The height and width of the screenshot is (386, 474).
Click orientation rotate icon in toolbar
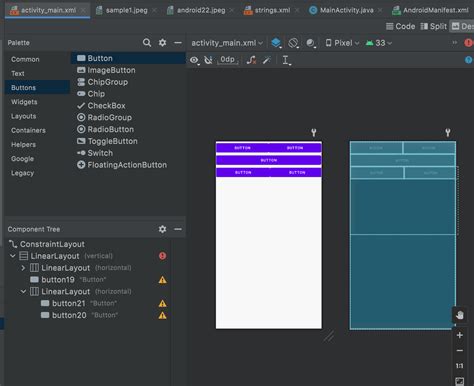293,43
